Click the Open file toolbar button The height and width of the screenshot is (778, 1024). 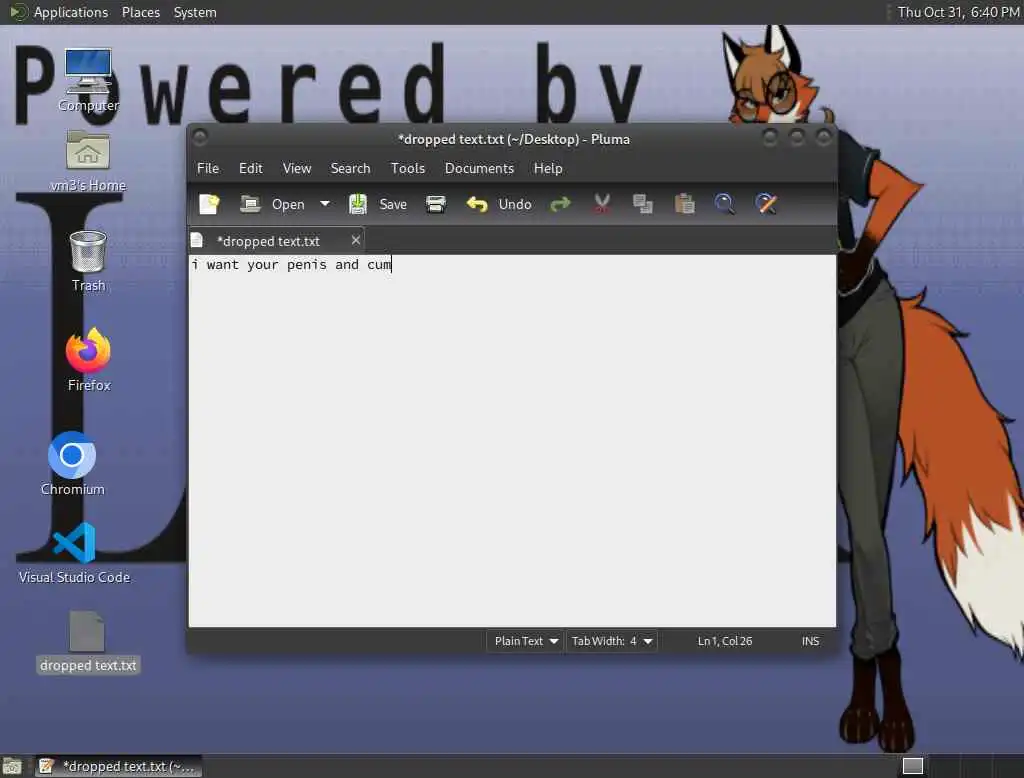pos(272,204)
